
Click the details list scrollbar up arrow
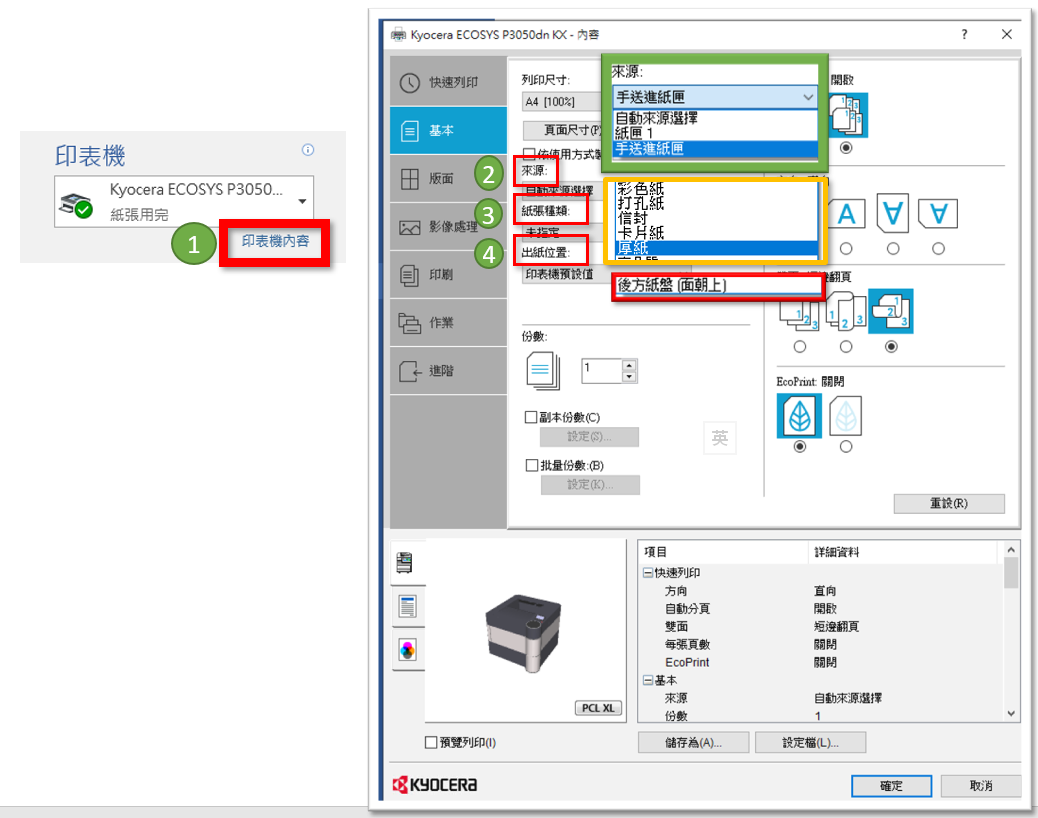(1011, 550)
